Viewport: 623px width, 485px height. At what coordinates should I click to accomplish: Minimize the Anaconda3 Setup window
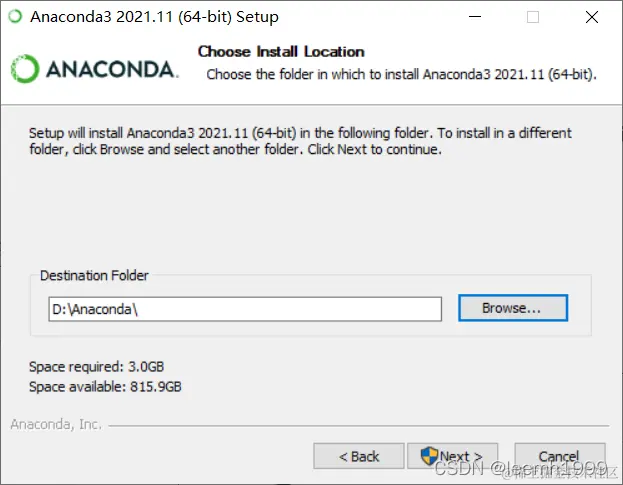pyautogui.click(x=475, y=17)
